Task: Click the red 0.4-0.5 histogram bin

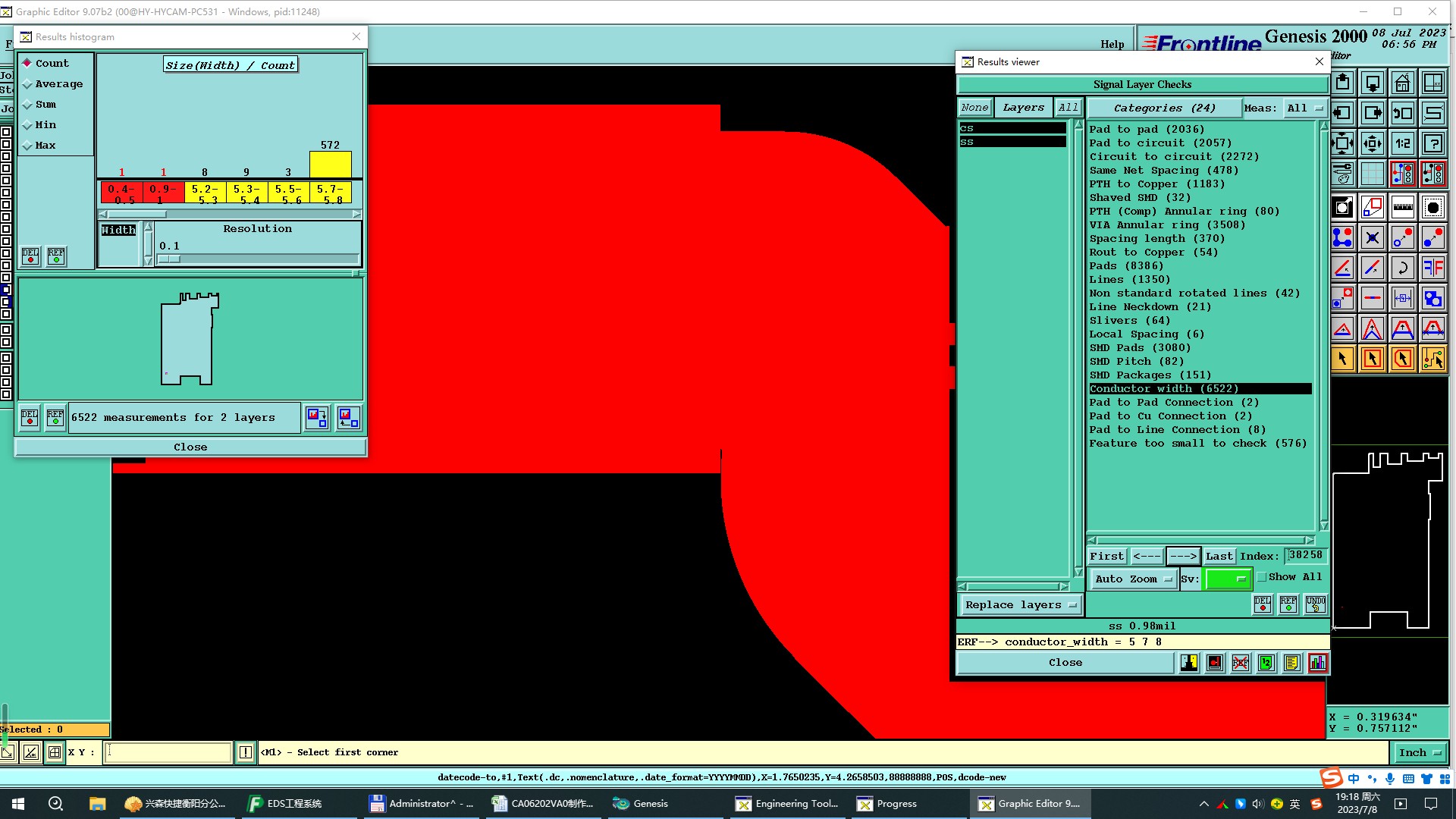Action: (x=121, y=193)
